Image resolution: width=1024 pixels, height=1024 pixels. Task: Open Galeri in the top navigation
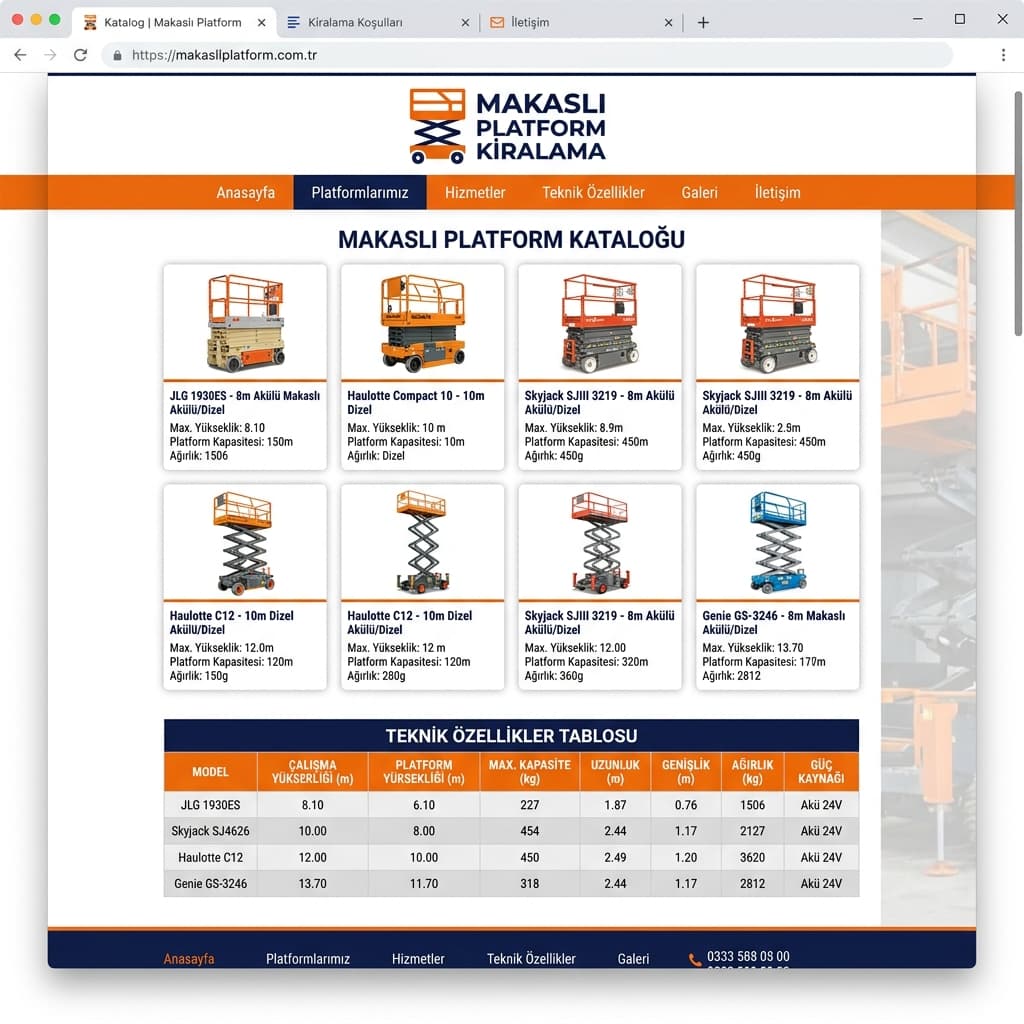[699, 193]
